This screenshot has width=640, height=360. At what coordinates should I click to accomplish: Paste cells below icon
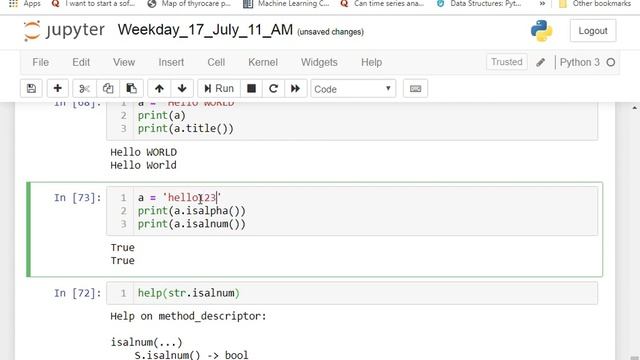(131, 89)
